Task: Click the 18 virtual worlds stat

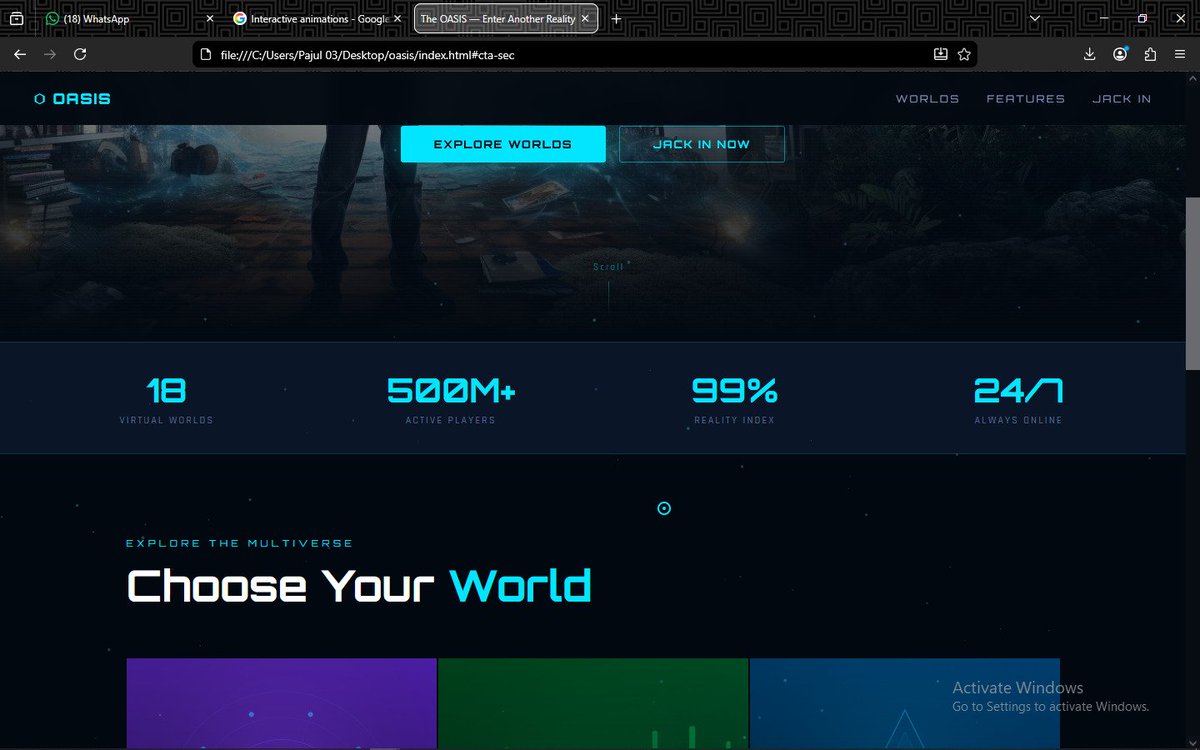Action: 166,398
